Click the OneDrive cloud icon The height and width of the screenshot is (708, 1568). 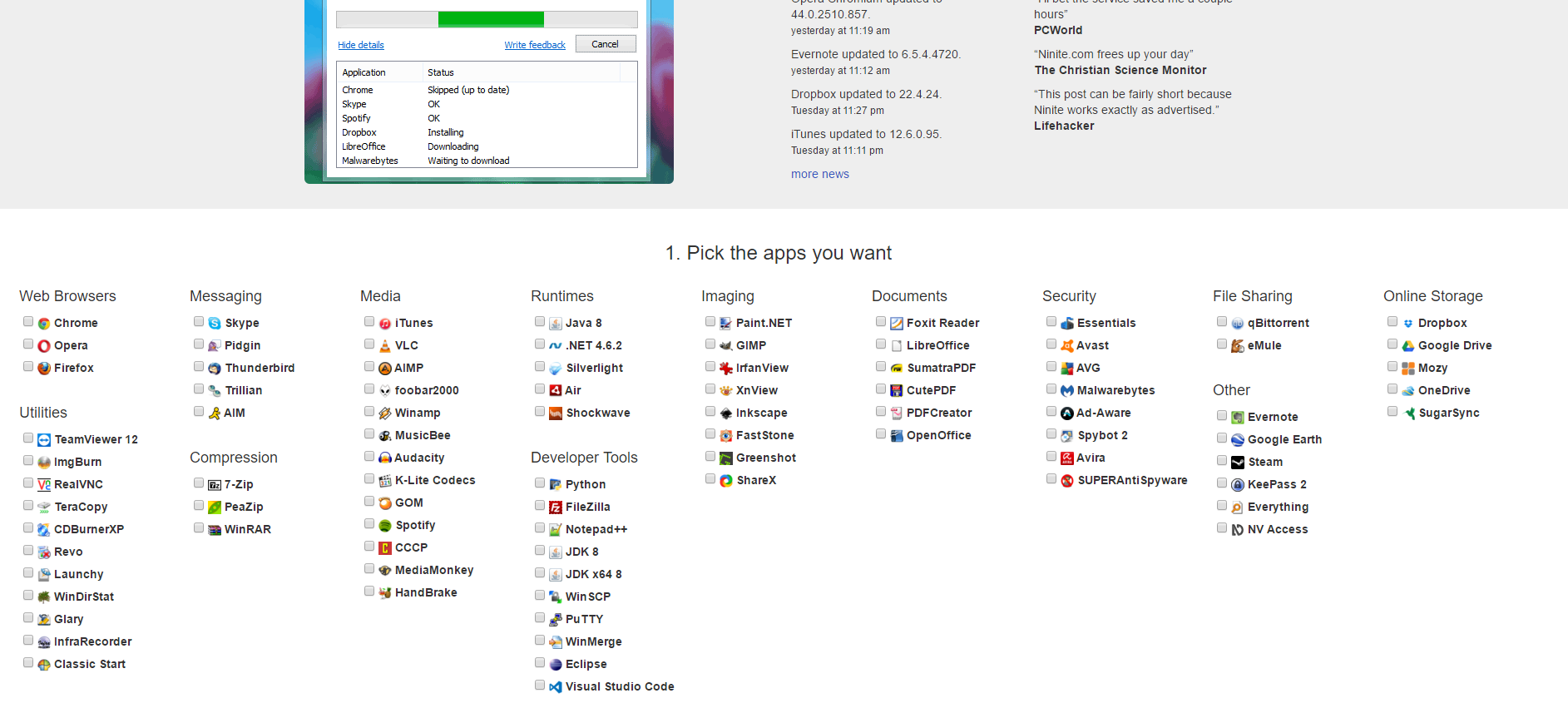pos(1408,391)
